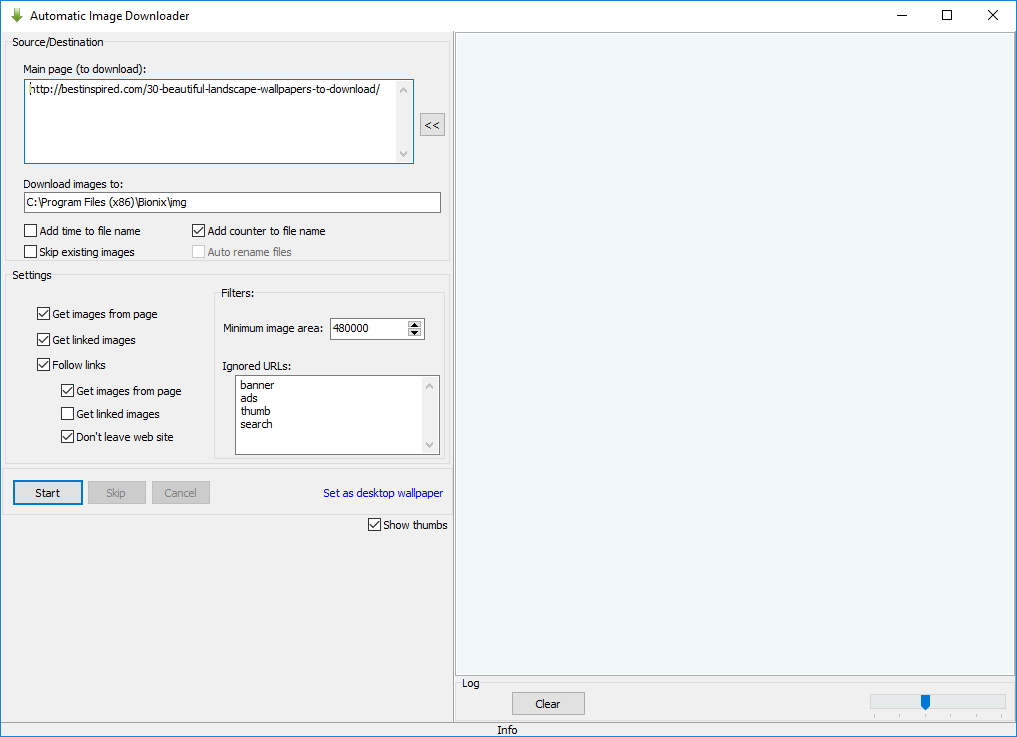Enable Add time to file name
The width and height of the screenshot is (1017, 737).
pos(31,231)
